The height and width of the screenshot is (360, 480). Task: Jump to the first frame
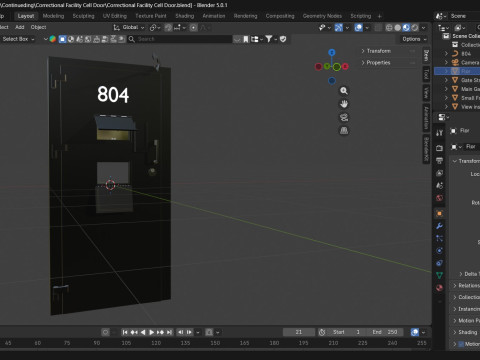click(125, 332)
